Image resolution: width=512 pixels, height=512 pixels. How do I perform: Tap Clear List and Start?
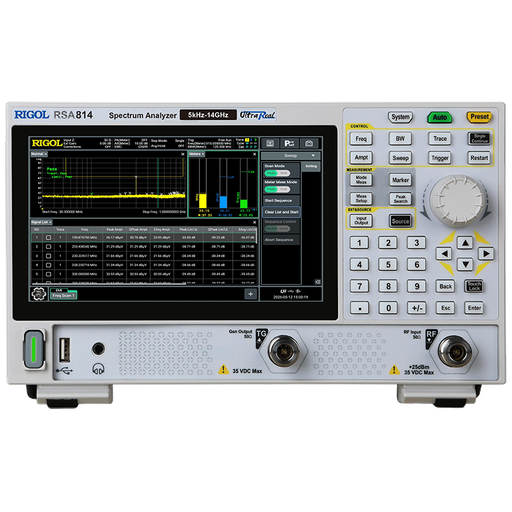coord(281,212)
